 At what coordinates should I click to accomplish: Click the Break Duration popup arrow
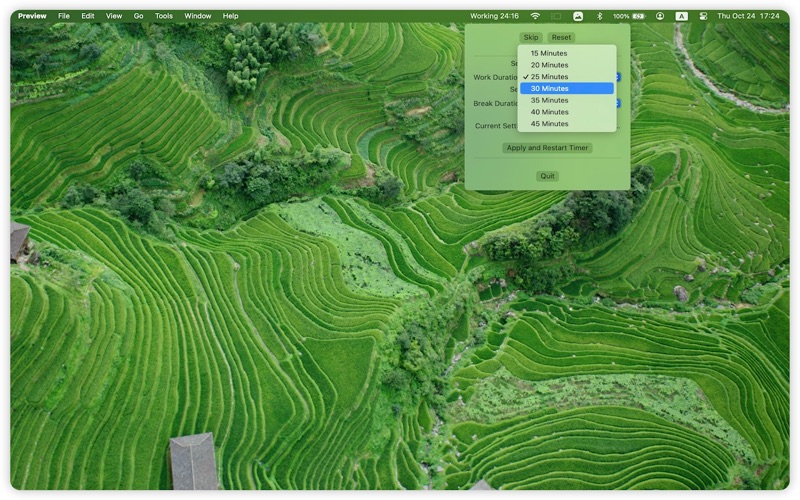click(x=618, y=104)
